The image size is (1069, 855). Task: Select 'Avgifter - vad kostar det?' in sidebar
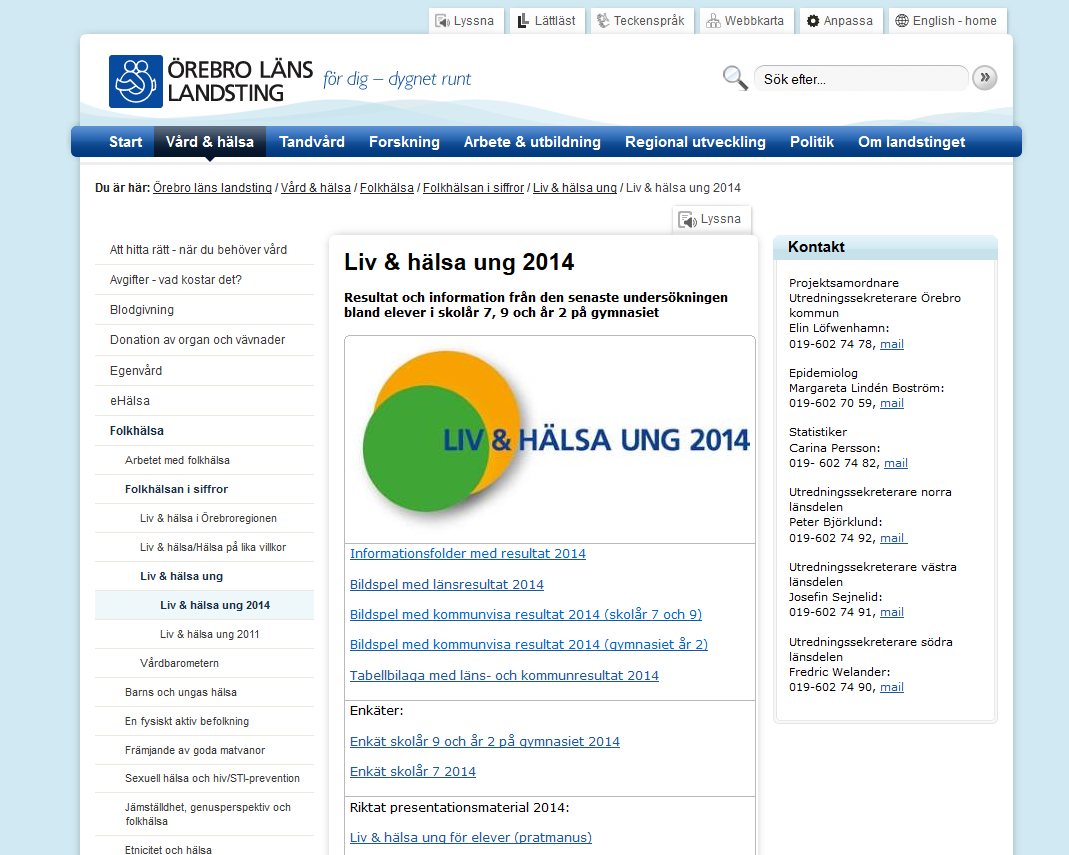click(205, 280)
